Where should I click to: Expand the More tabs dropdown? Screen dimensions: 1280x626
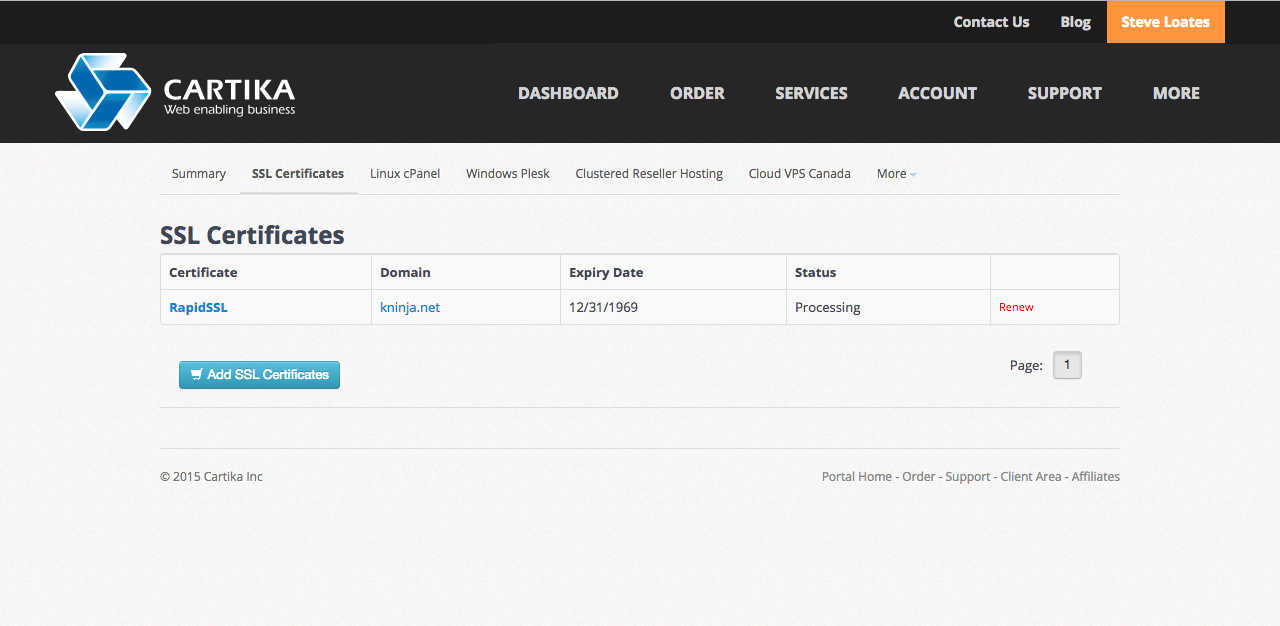[x=896, y=173]
